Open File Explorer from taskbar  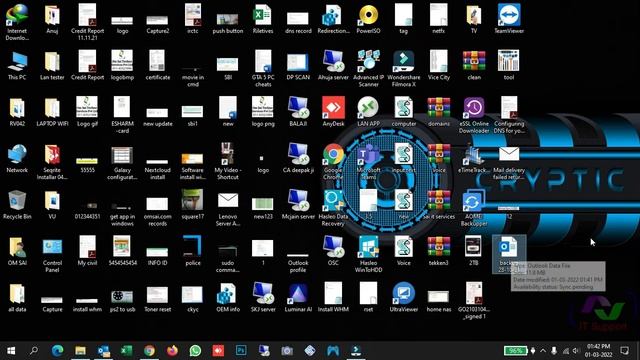point(80,350)
